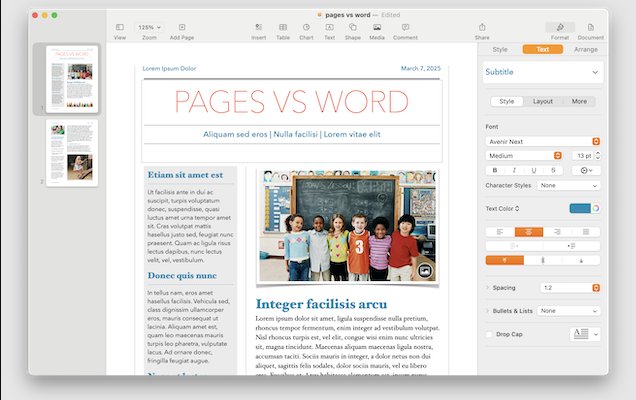
Task: Apply italic formatting
Action: (514, 170)
